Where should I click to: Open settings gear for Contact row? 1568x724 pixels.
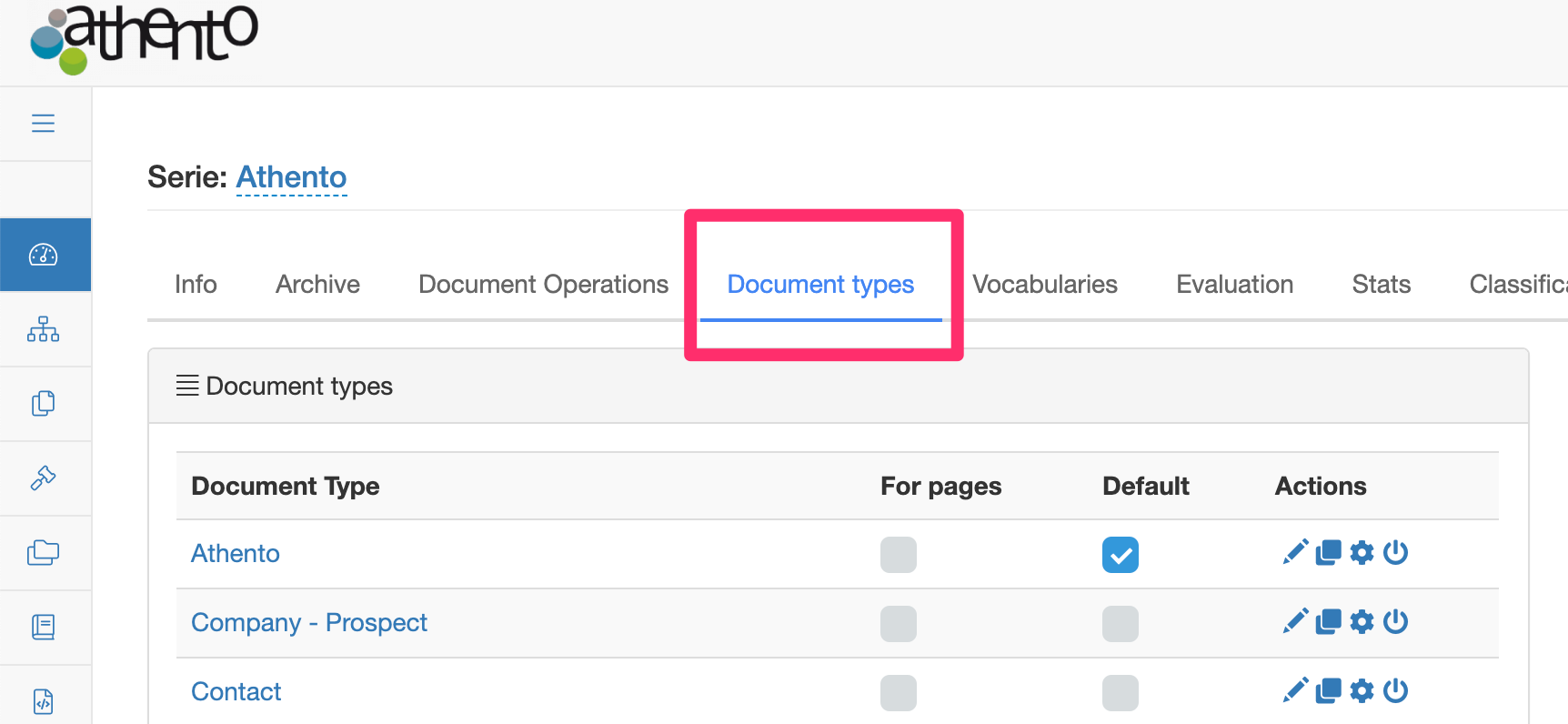(x=1362, y=690)
